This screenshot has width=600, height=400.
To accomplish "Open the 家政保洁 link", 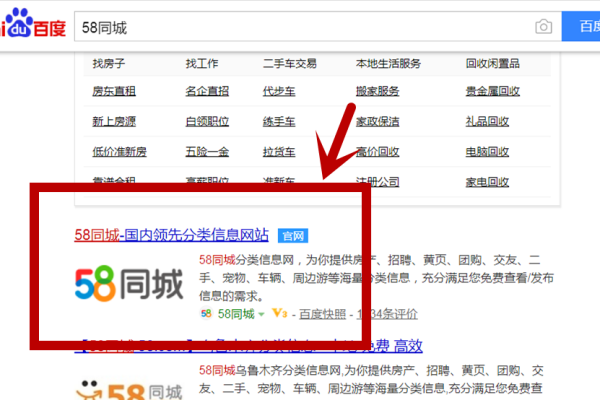I will (x=377, y=122).
